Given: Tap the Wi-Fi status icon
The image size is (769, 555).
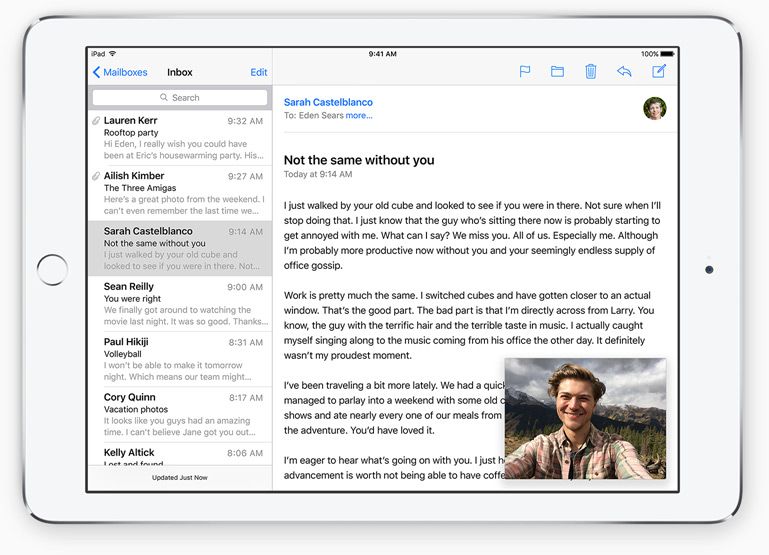Looking at the screenshot, I should tap(113, 53).
